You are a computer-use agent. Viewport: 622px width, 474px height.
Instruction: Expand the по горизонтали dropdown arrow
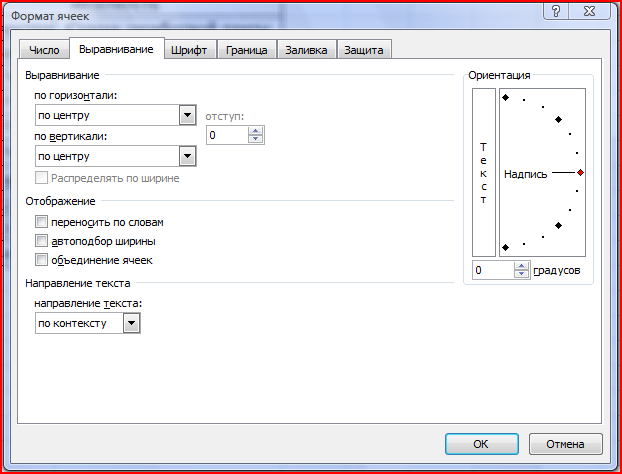click(187, 115)
